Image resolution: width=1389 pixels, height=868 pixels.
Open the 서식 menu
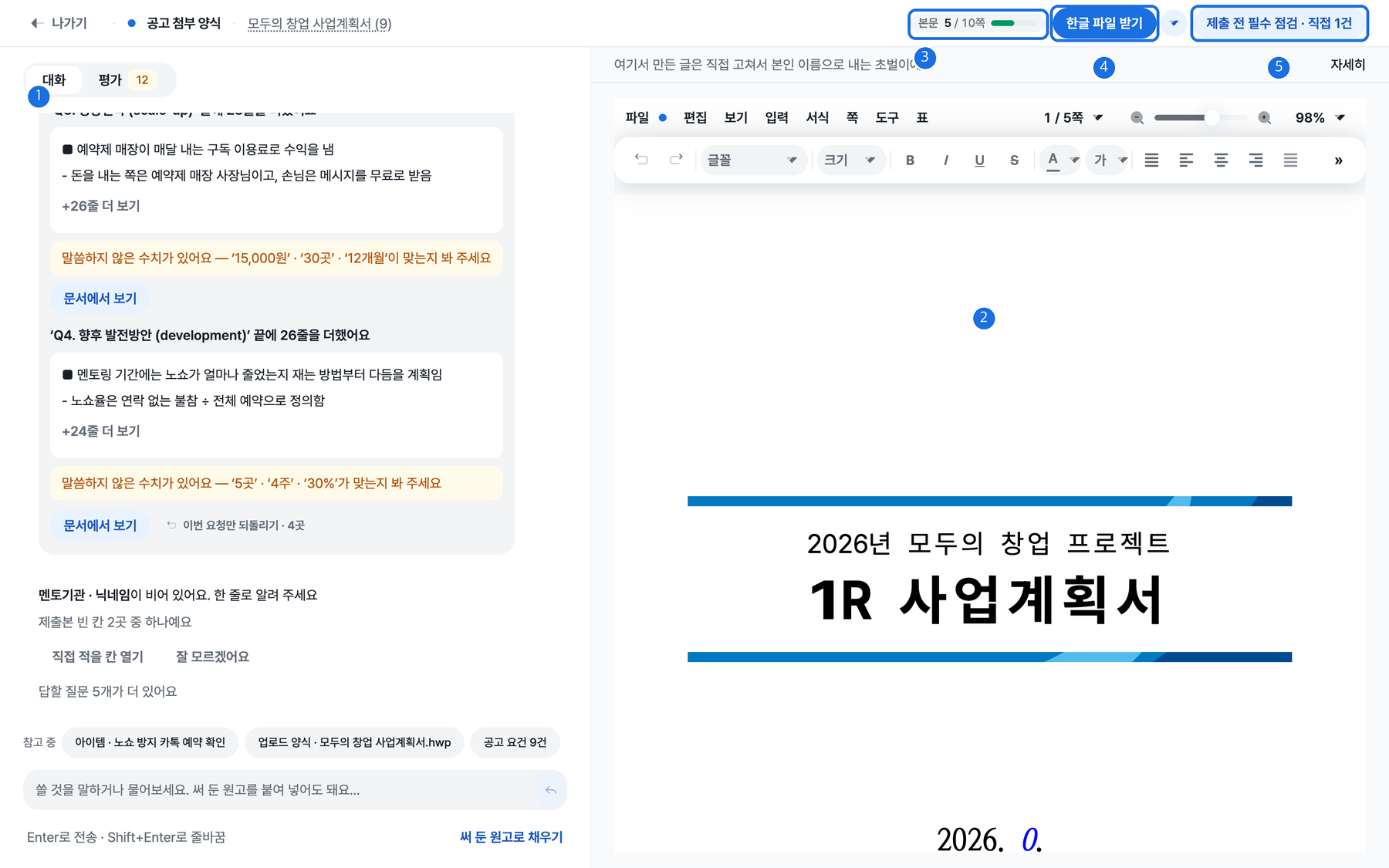coord(817,118)
